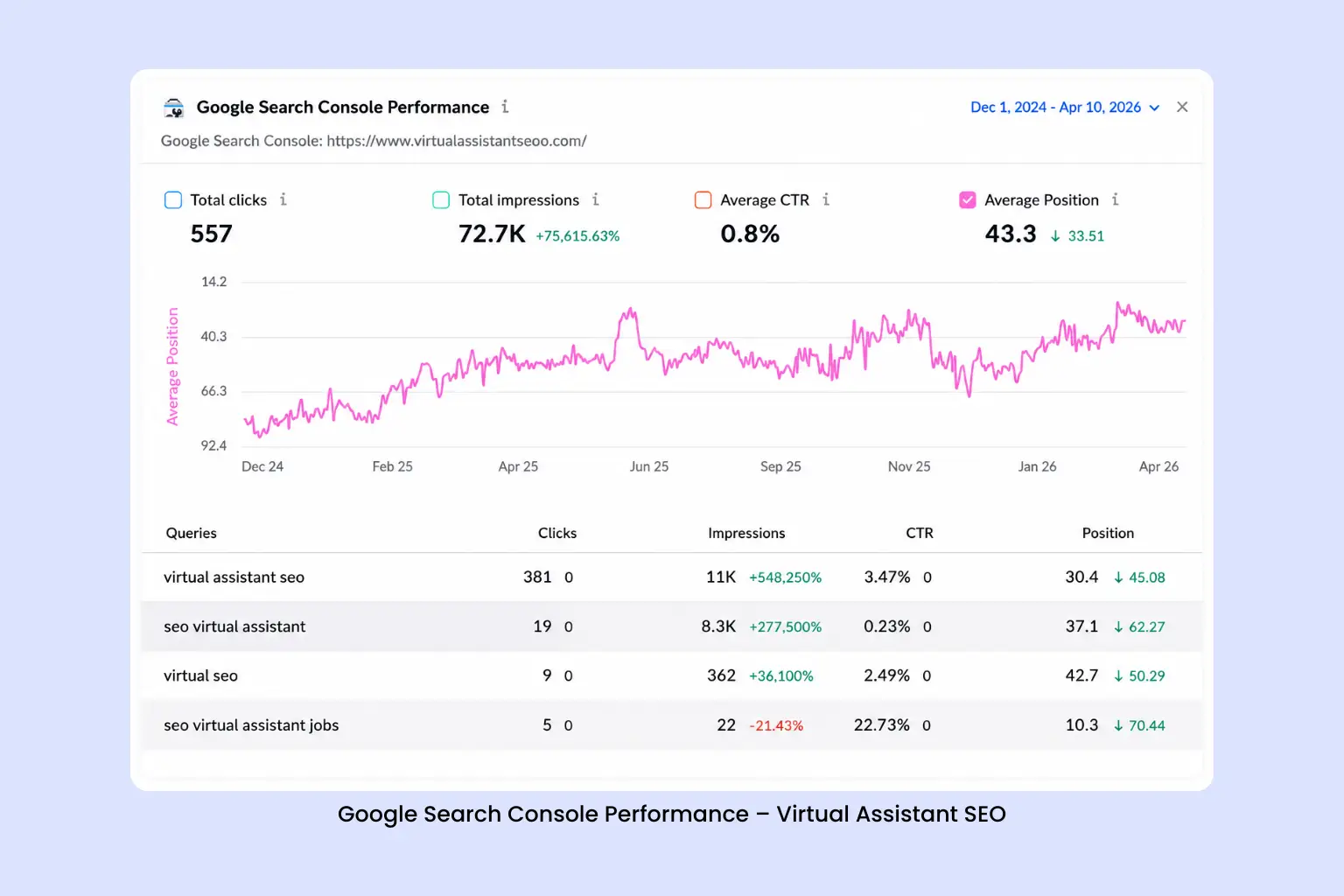Screen dimensions: 1344x896
Task: Click the Average Position y-axis label
Action: pos(172,367)
